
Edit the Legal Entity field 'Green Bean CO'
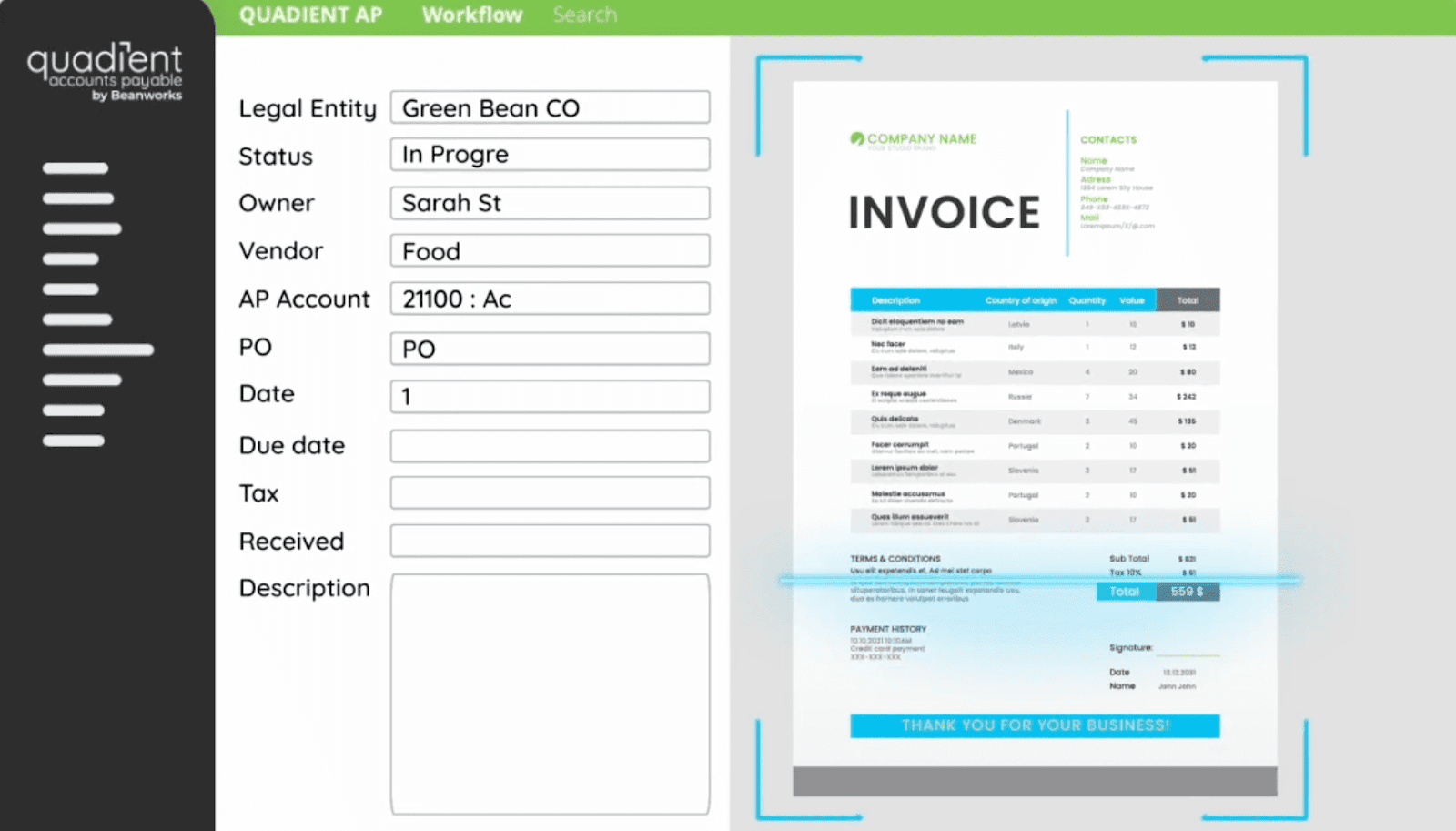coord(550,107)
